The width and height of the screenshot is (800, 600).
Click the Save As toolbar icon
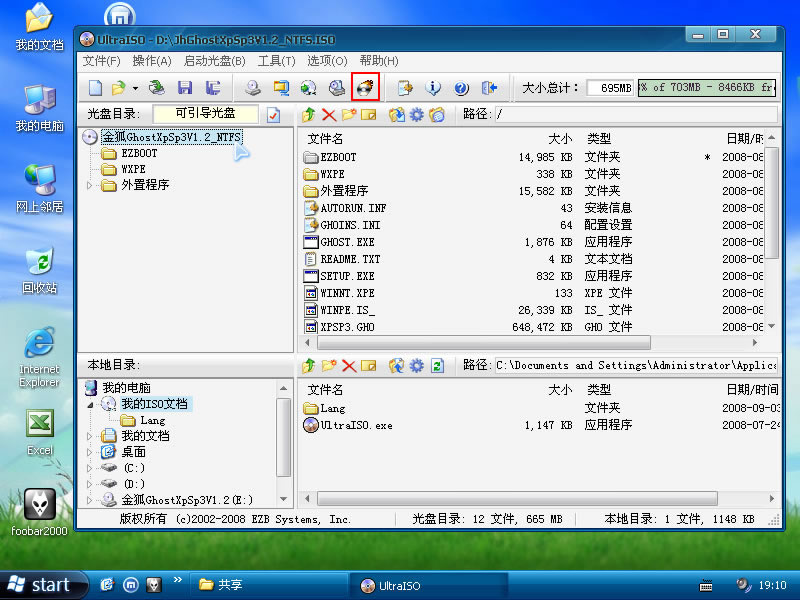[213, 88]
